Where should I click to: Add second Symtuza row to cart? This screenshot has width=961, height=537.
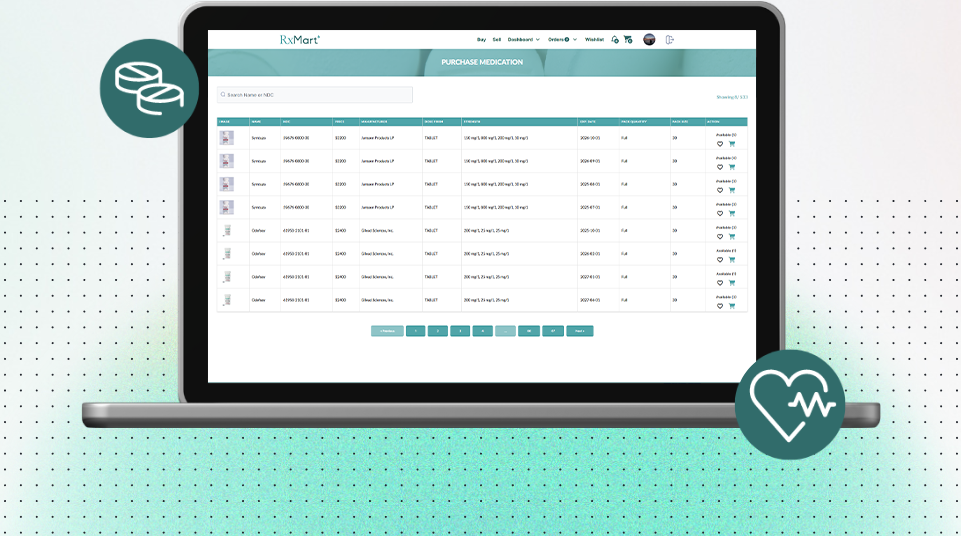pyautogui.click(x=732, y=167)
